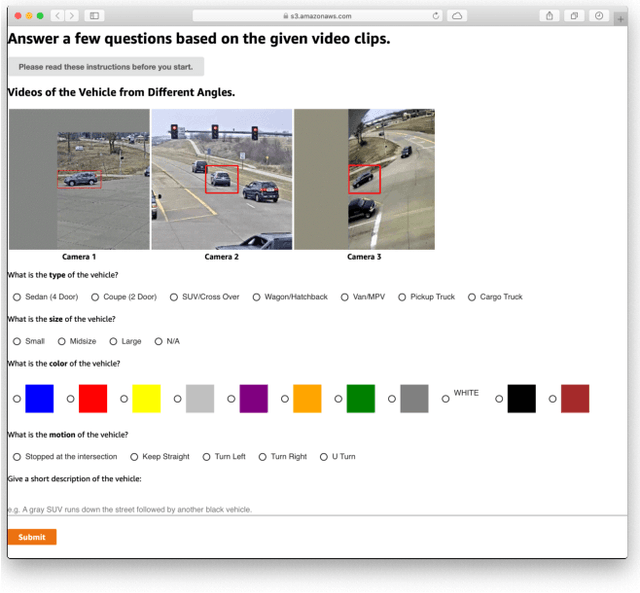Select Turn Right motion
Viewport: 640px width, 593px height.
point(262,457)
